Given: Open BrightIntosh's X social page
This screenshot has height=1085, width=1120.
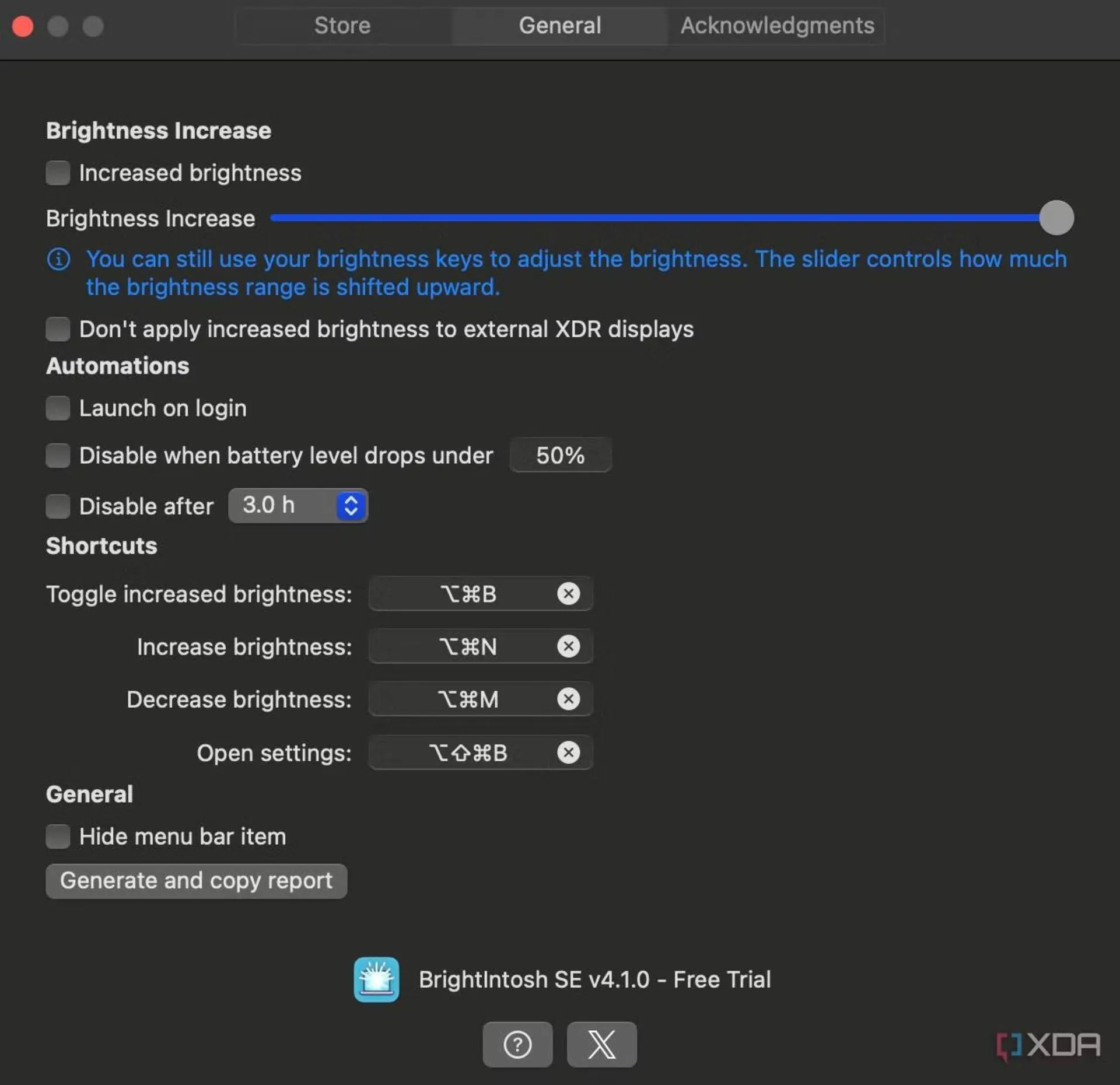Looking at the screenshot, I should (601, 1044).
